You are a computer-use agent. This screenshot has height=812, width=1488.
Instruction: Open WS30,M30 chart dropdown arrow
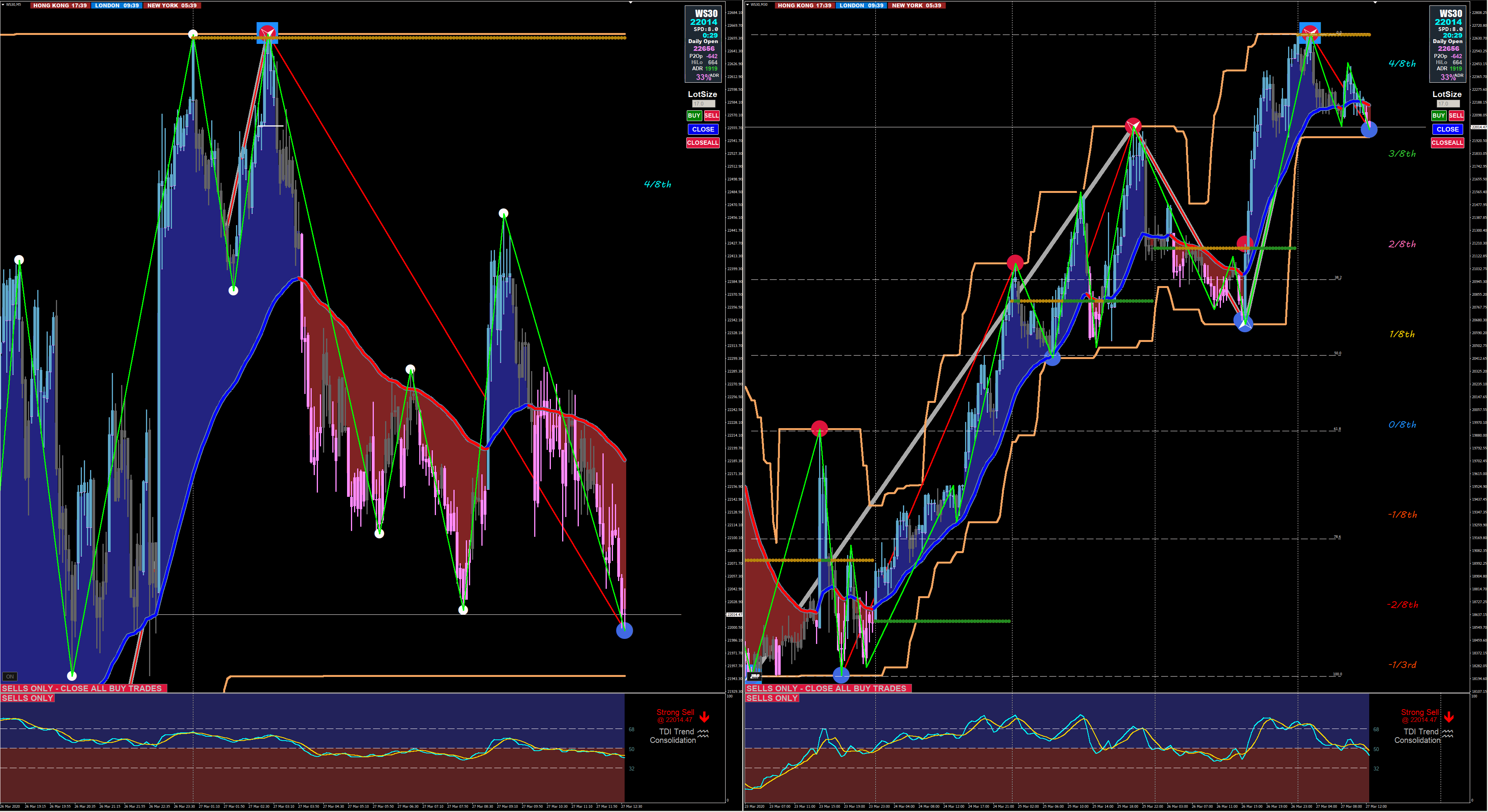pos(747,4)
